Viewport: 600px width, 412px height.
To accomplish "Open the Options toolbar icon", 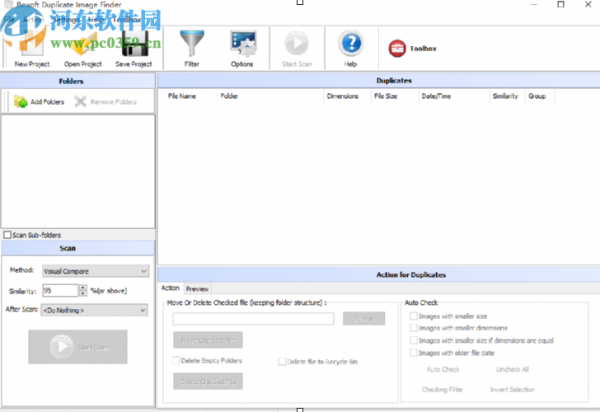I will coord(242,48).
